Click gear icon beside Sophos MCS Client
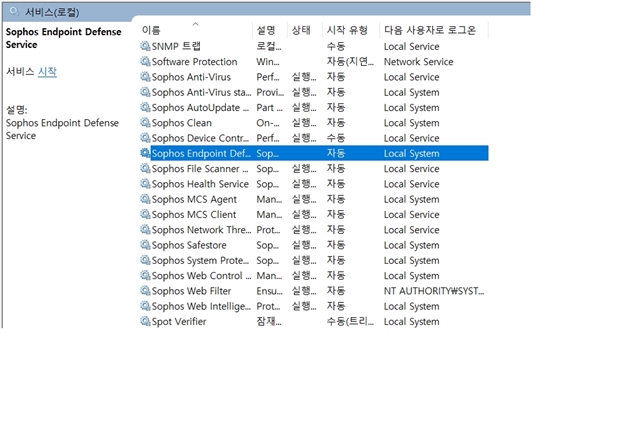 pyautogui.click(x=145, y=214)
